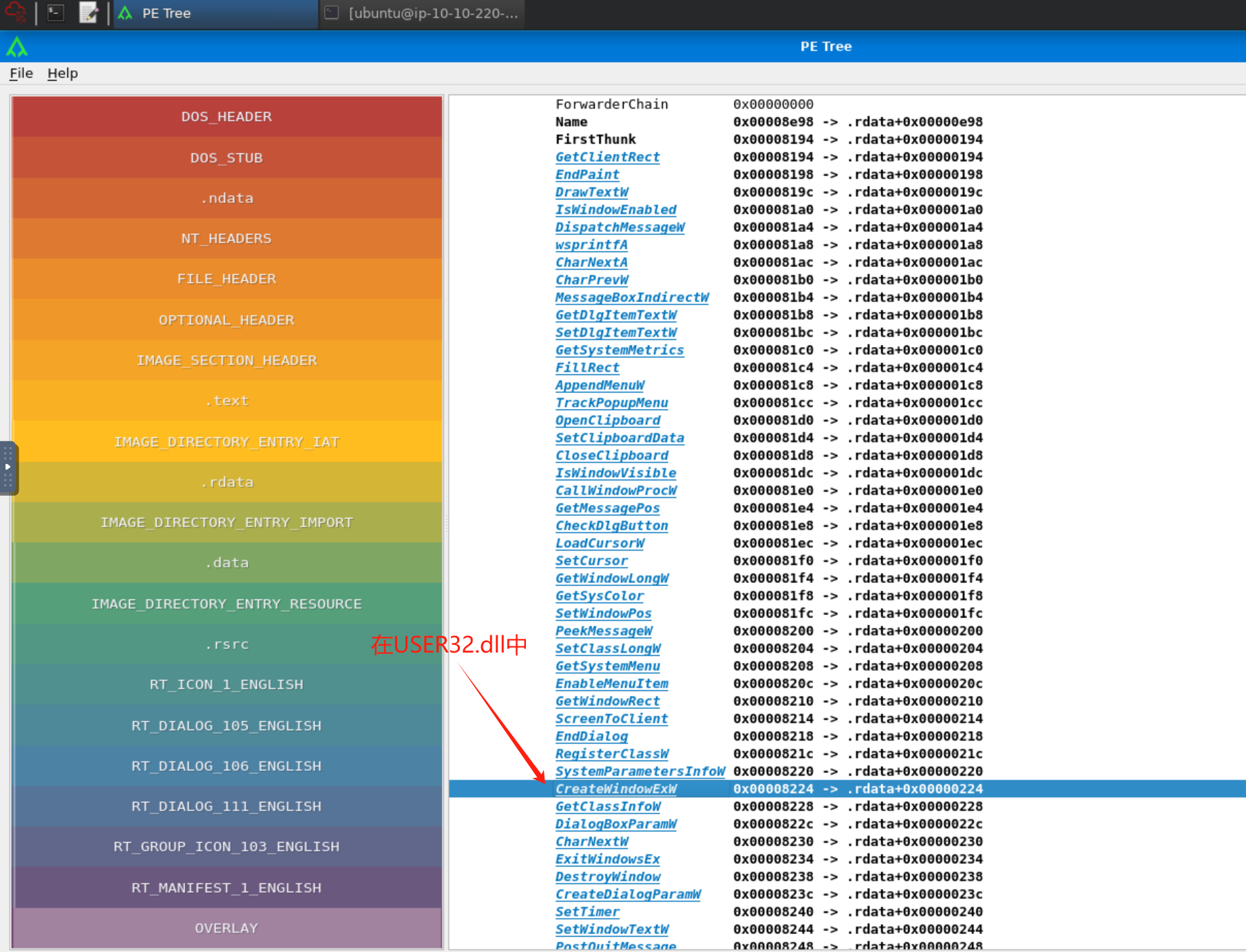Screen dimensions: 1246x952
Task: Select the DOS_STUB region
Action: point(226,158)
